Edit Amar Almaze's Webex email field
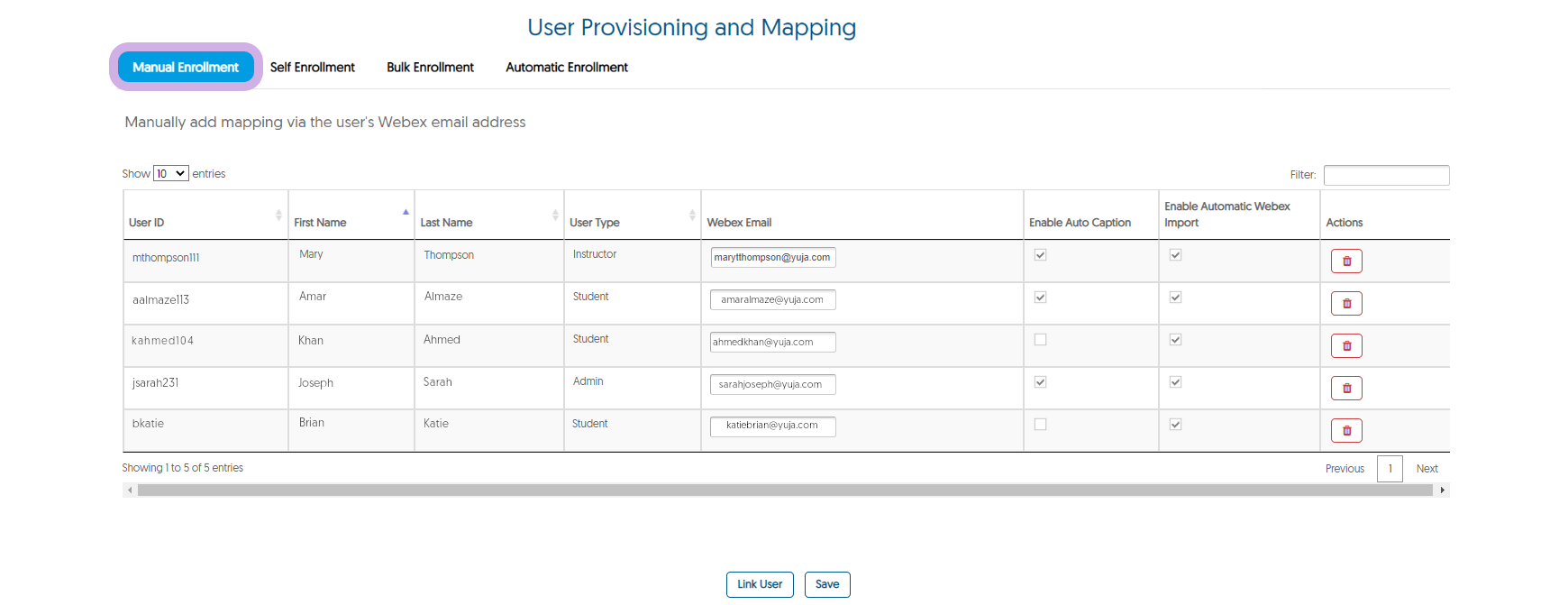 pyautogui.click(x=772, y=300)
